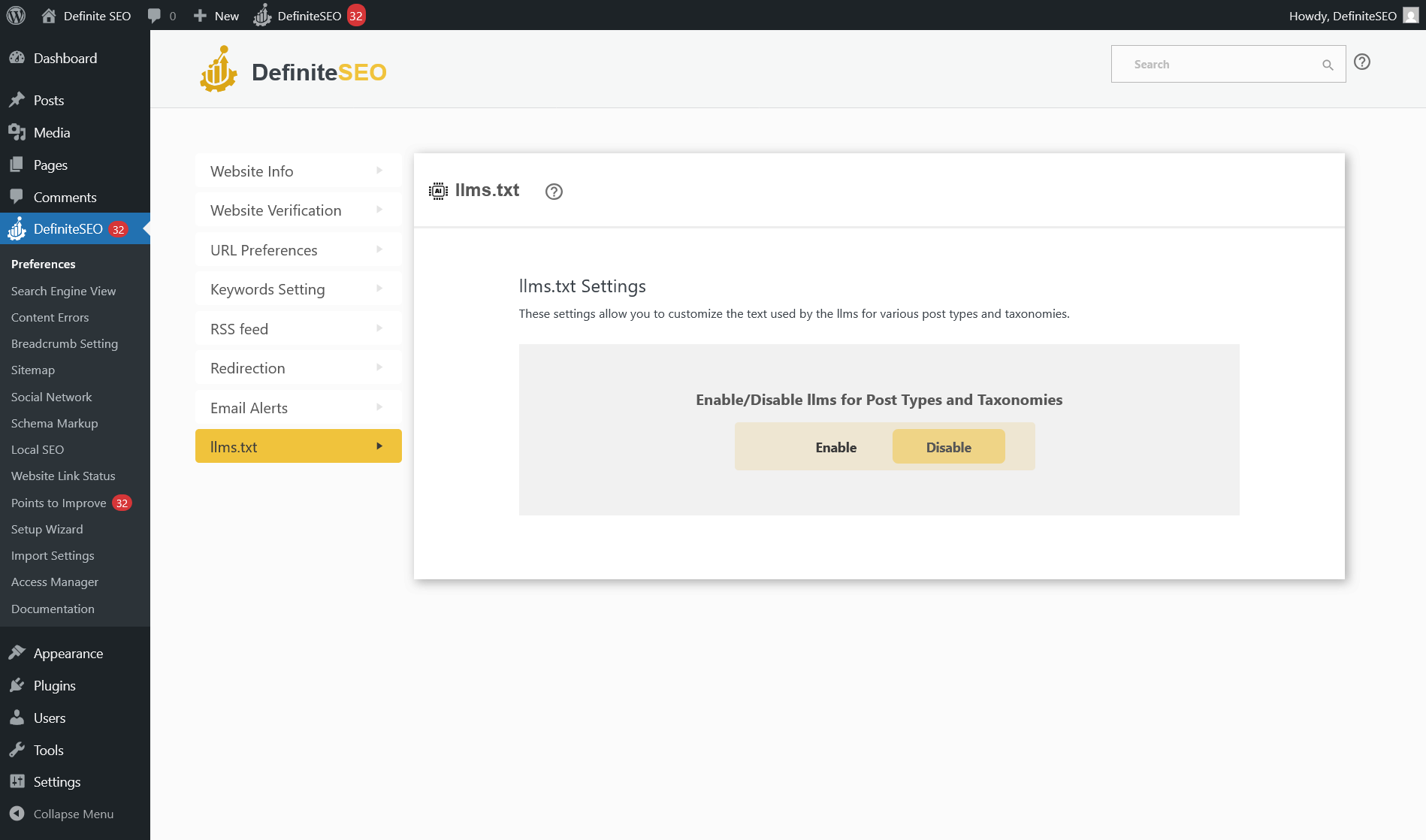
Task: Open help icon beside llms.txt heading
Action: pos(554,192)
